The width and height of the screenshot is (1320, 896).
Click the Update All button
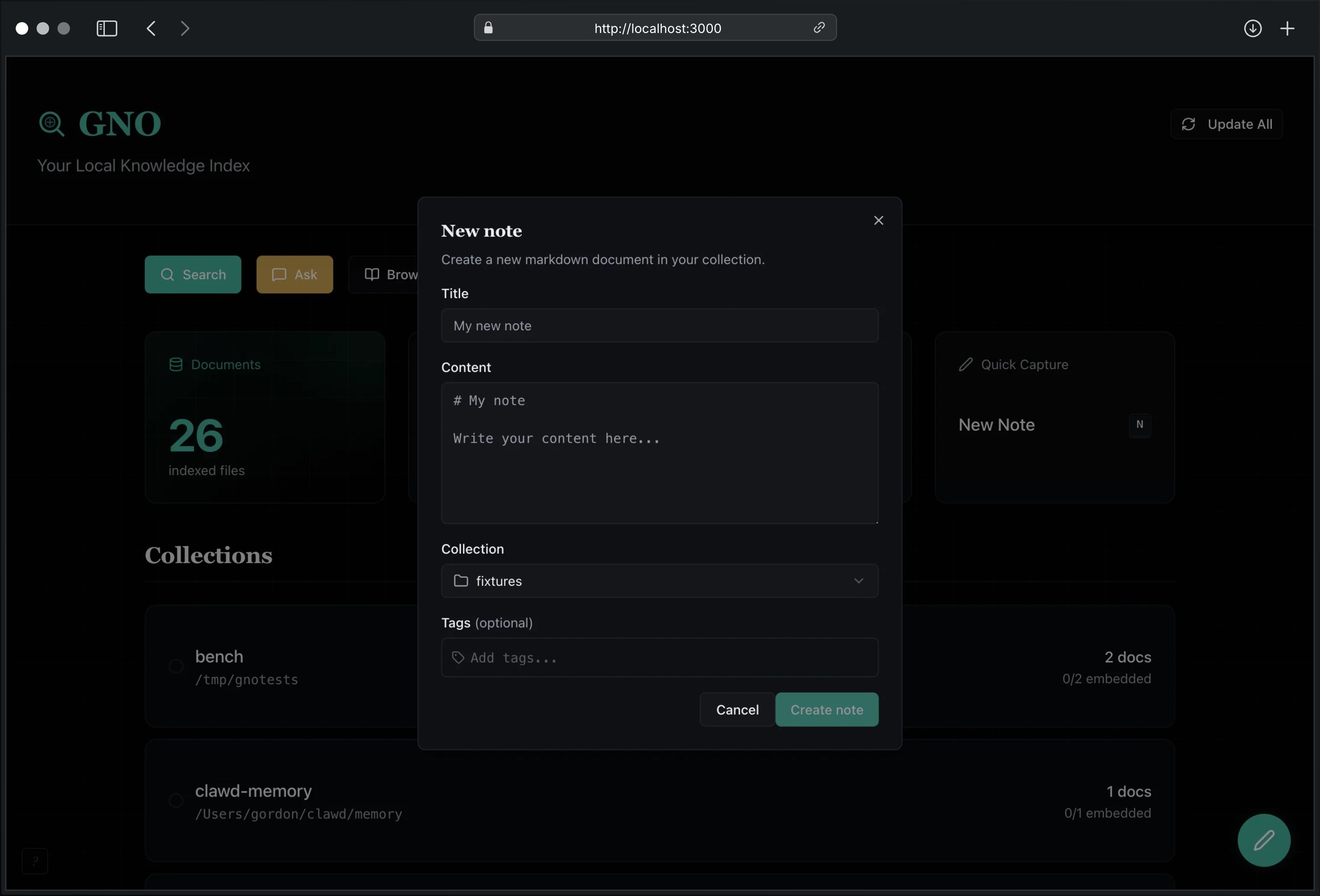click(1227, 124)
